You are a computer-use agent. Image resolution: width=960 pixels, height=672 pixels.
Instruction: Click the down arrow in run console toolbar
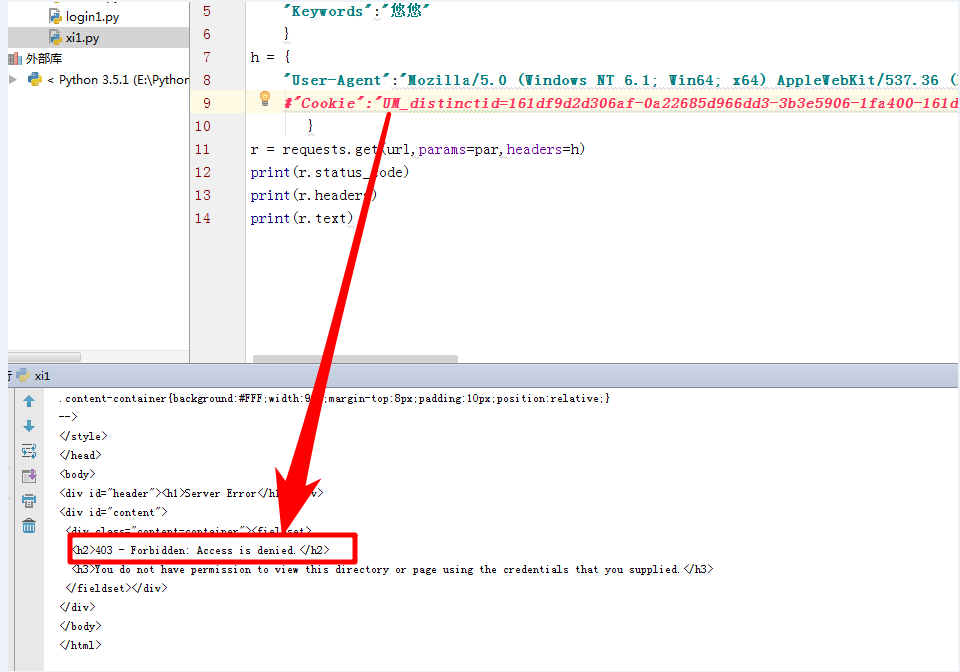tap(29, 426)
